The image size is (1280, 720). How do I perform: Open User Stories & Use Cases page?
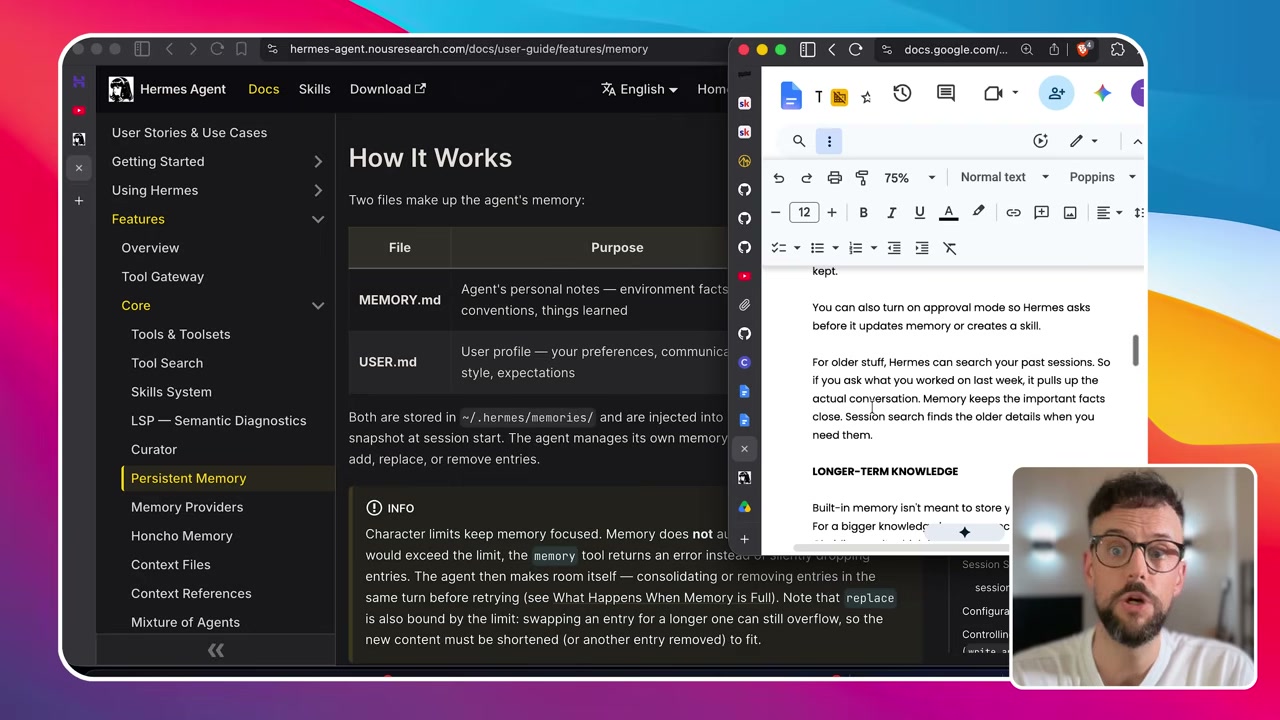point(189,133)
